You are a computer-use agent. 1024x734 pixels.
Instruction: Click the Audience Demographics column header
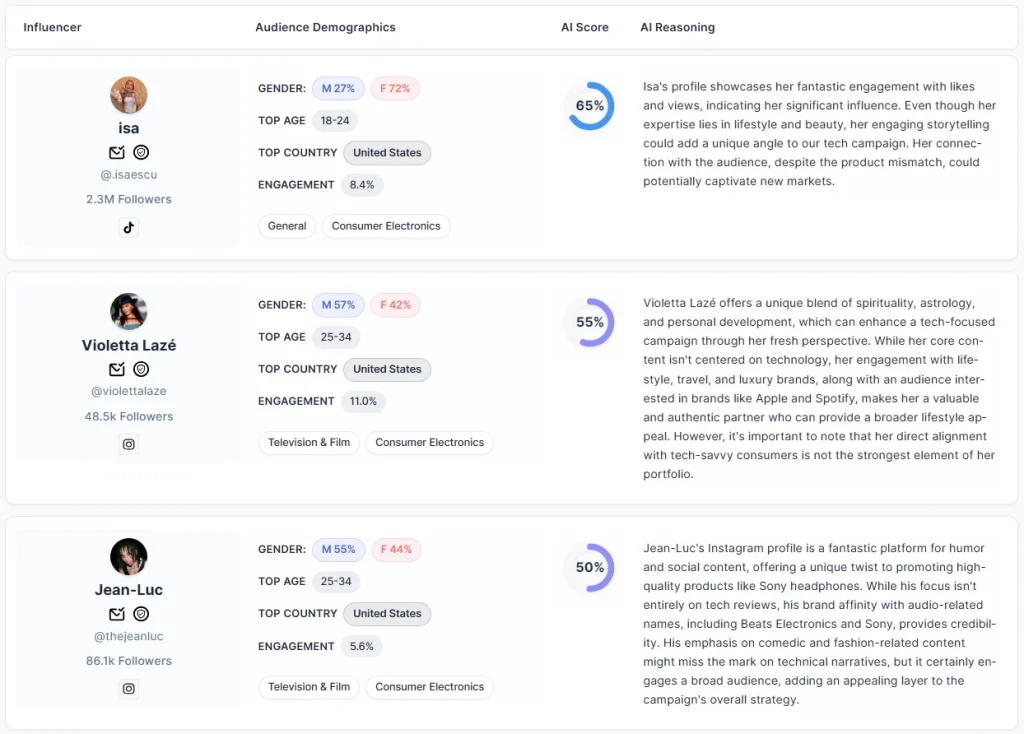point(325,27)
